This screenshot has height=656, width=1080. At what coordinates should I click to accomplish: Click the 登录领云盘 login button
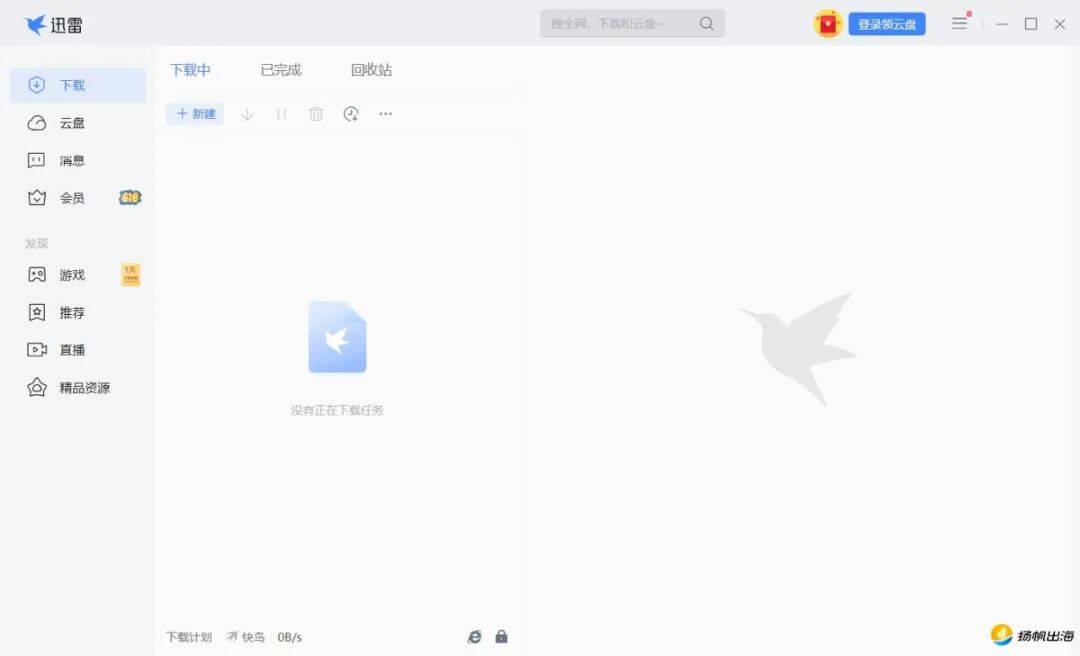887,24
